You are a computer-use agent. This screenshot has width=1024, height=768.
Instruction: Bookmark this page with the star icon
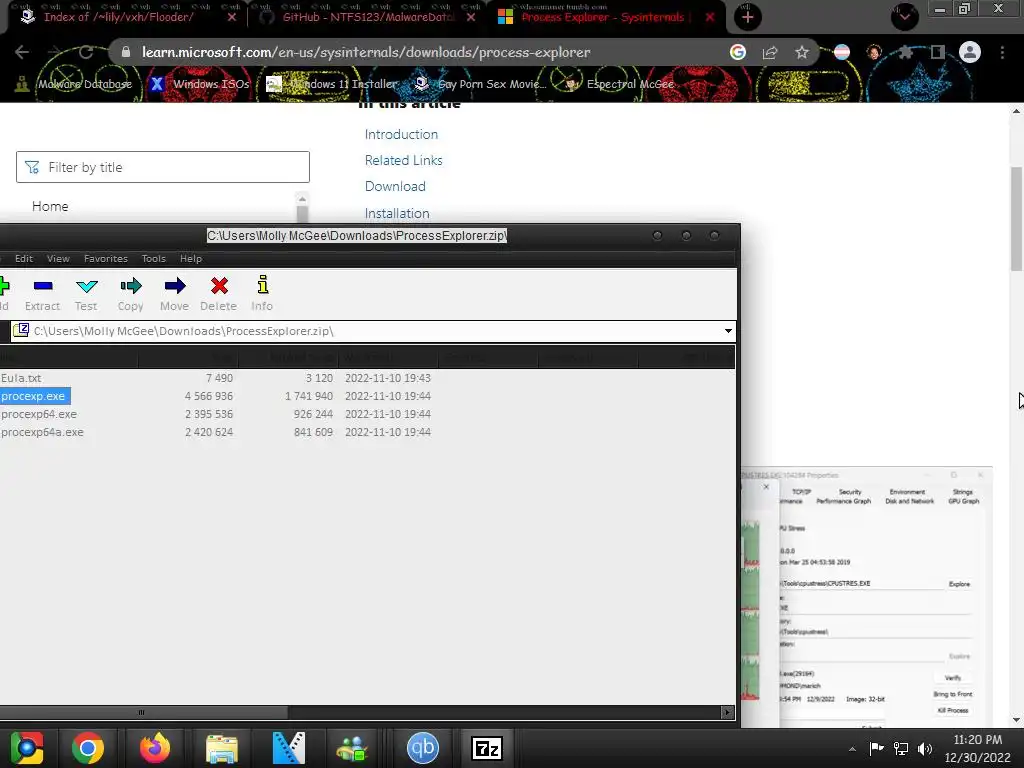[x=802, y=52]
